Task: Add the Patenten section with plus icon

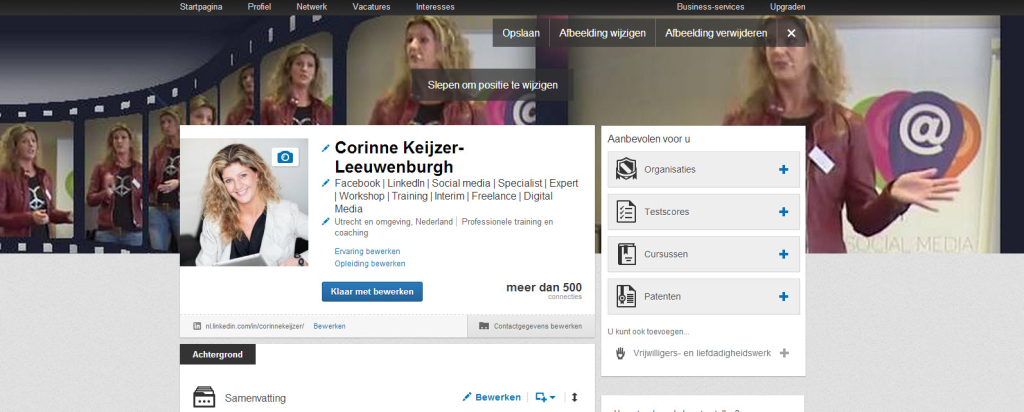Action: pos(783,296)
